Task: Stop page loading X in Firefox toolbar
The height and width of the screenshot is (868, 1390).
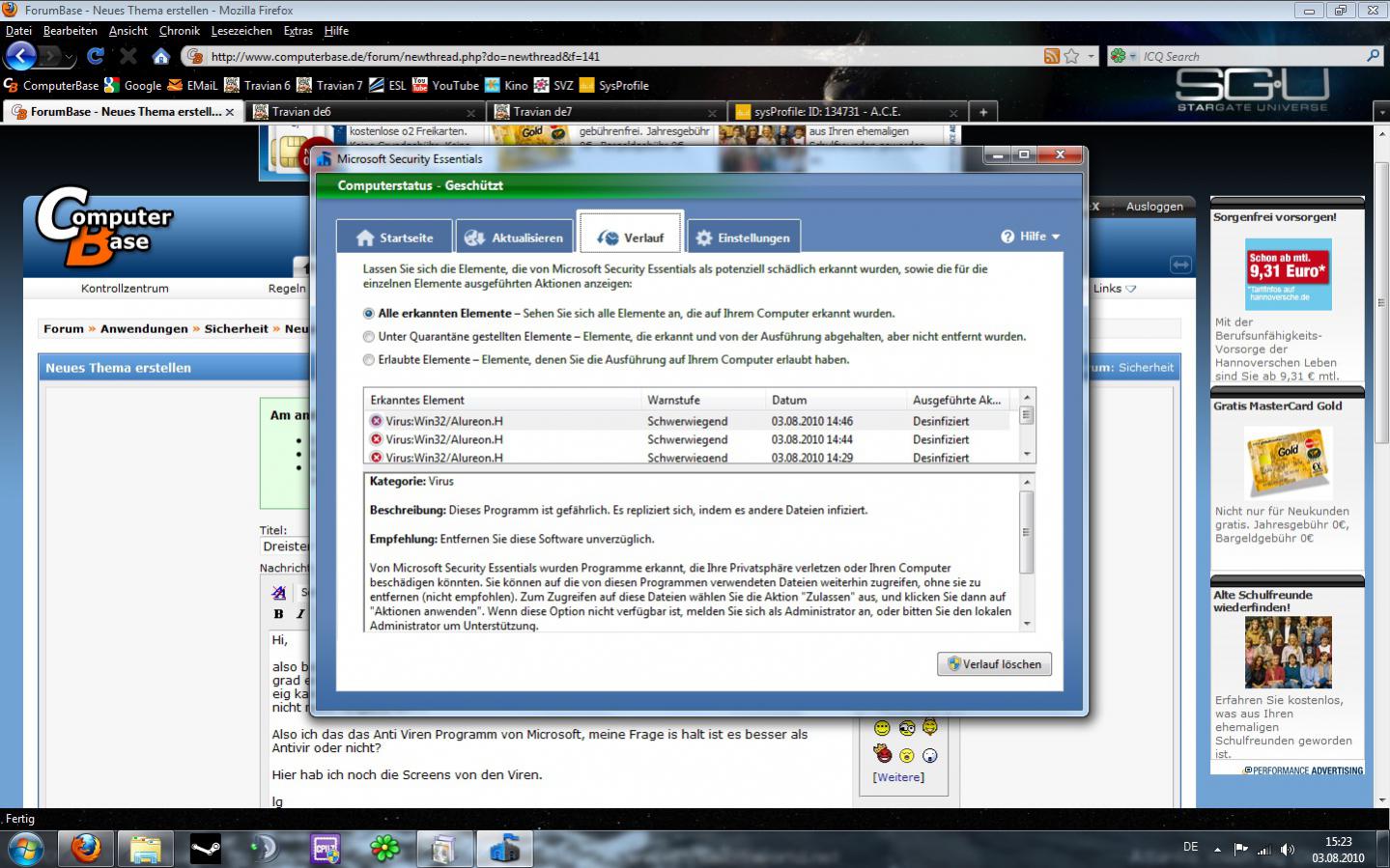Action: coord(128,56)
